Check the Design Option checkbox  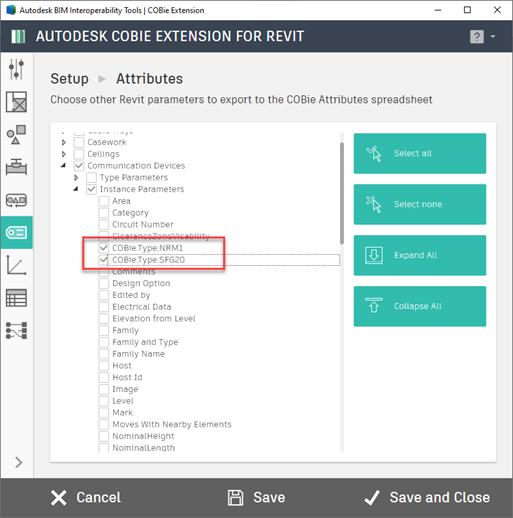[x=104, y=283]
